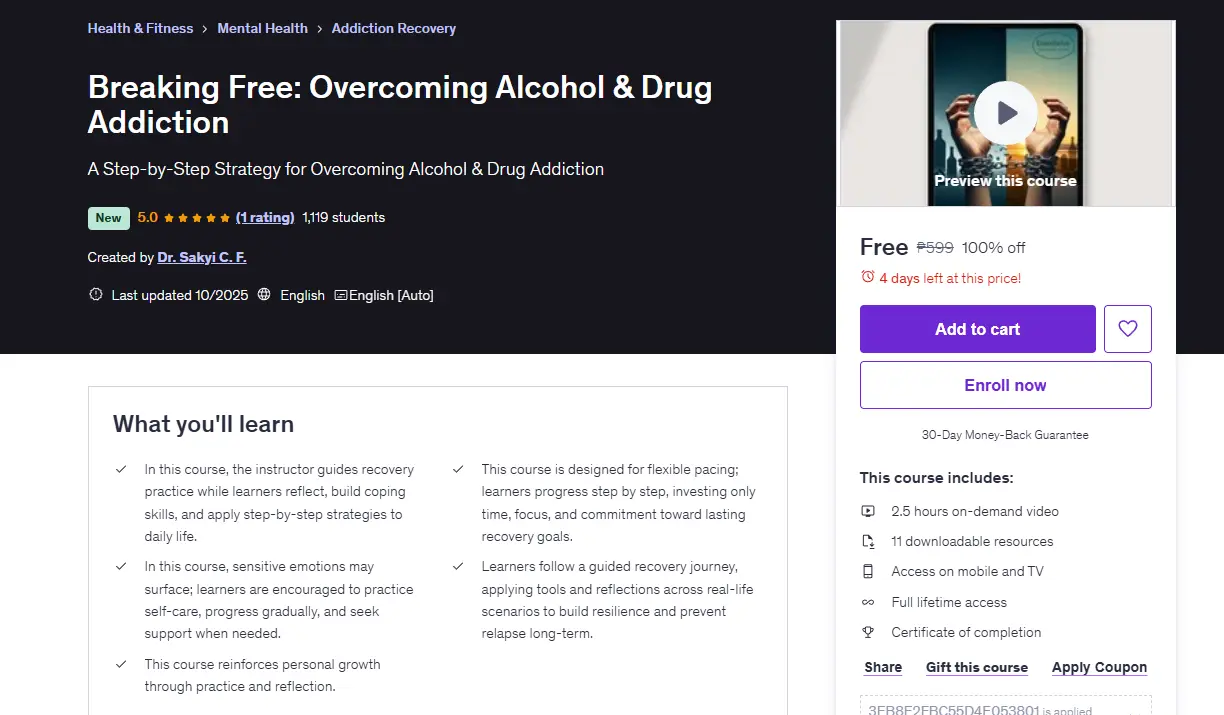The width and height of the screenshot is (1224, 715).
Task: Click '2.5 hours on-demand video' text
Action: 975,511
